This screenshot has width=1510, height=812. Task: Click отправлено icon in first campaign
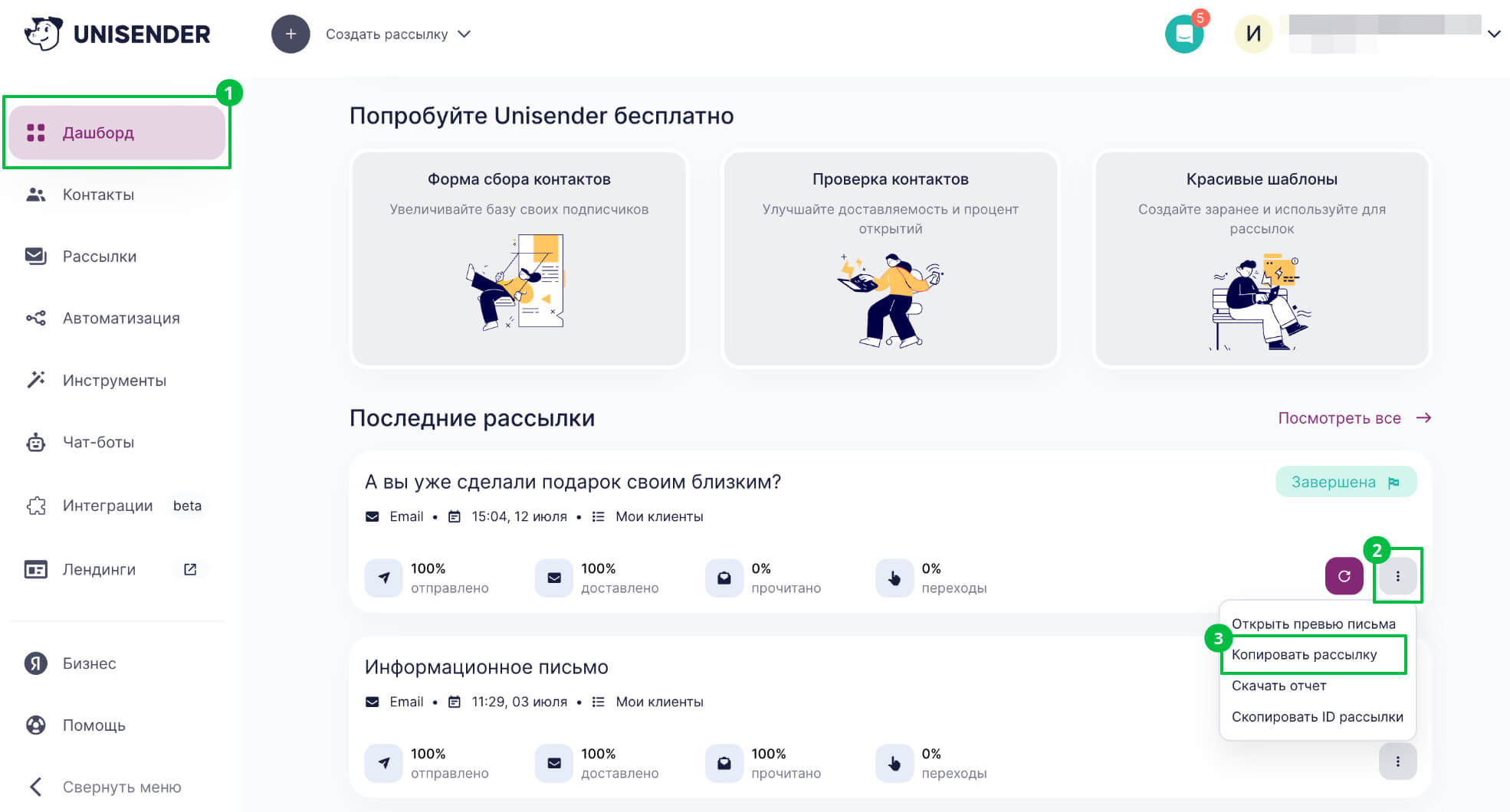[384, 578]
